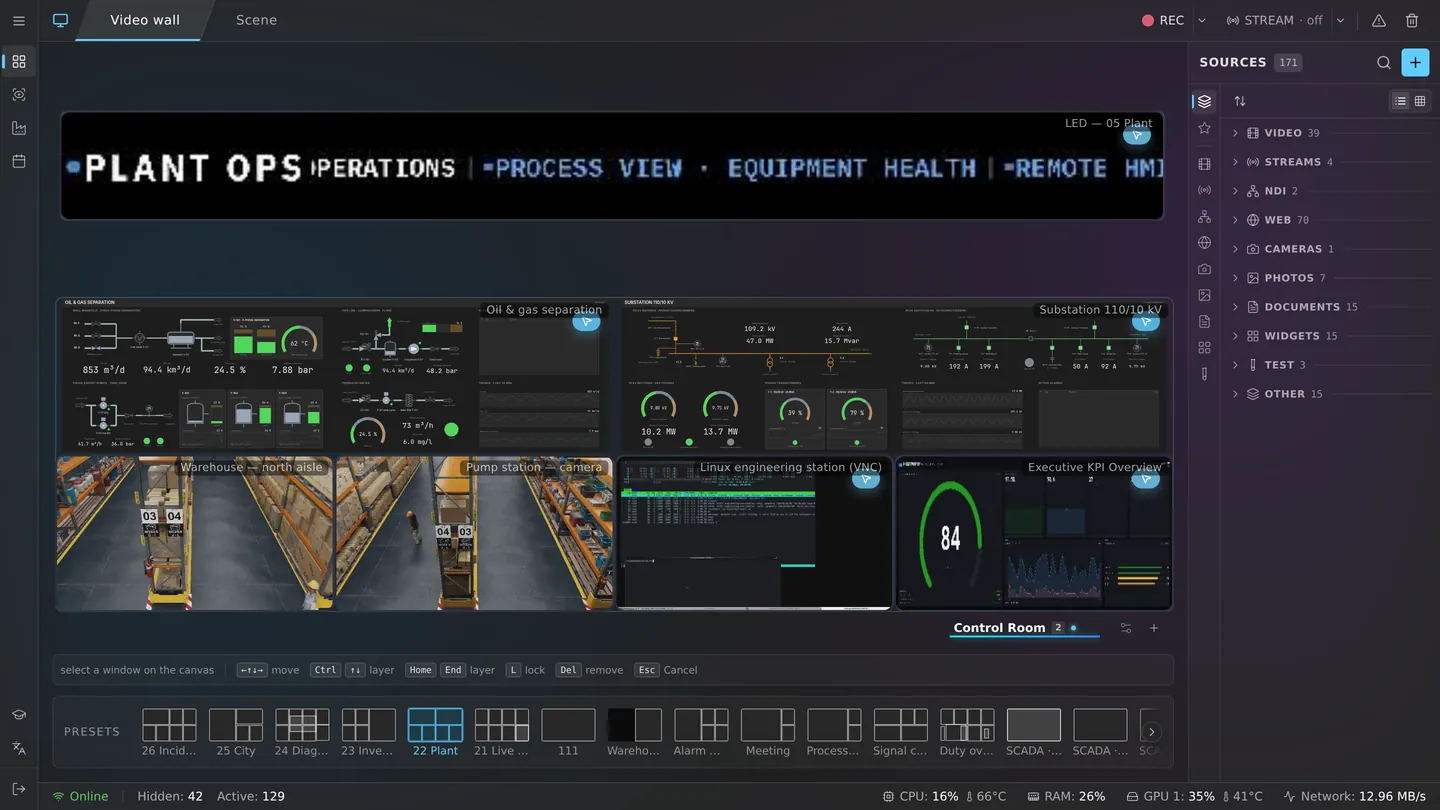The height and width of the screenshot is (810, 1440).
Task: Switch sources to grid view
Action: click(x=1420, y=101)
